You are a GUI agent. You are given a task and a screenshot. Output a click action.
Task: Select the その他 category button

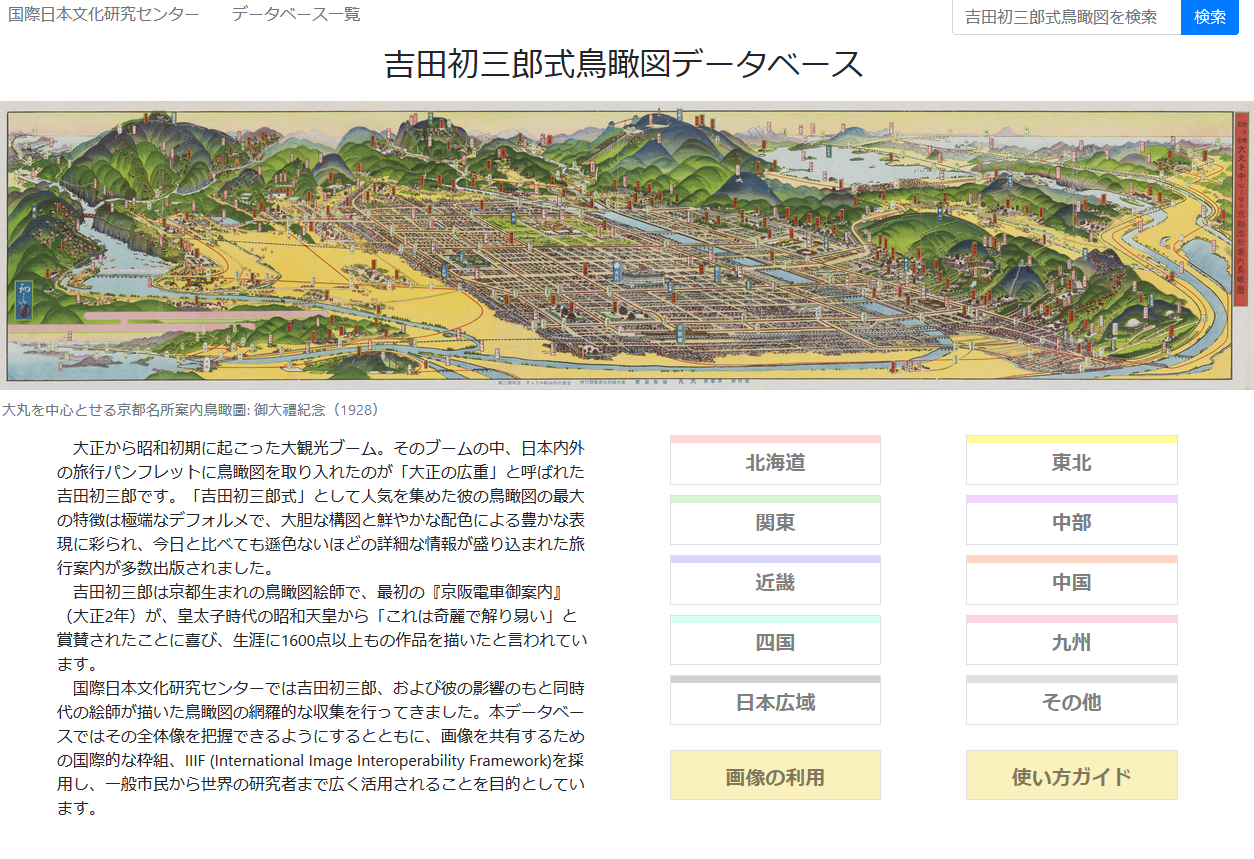pos(1071,703)
